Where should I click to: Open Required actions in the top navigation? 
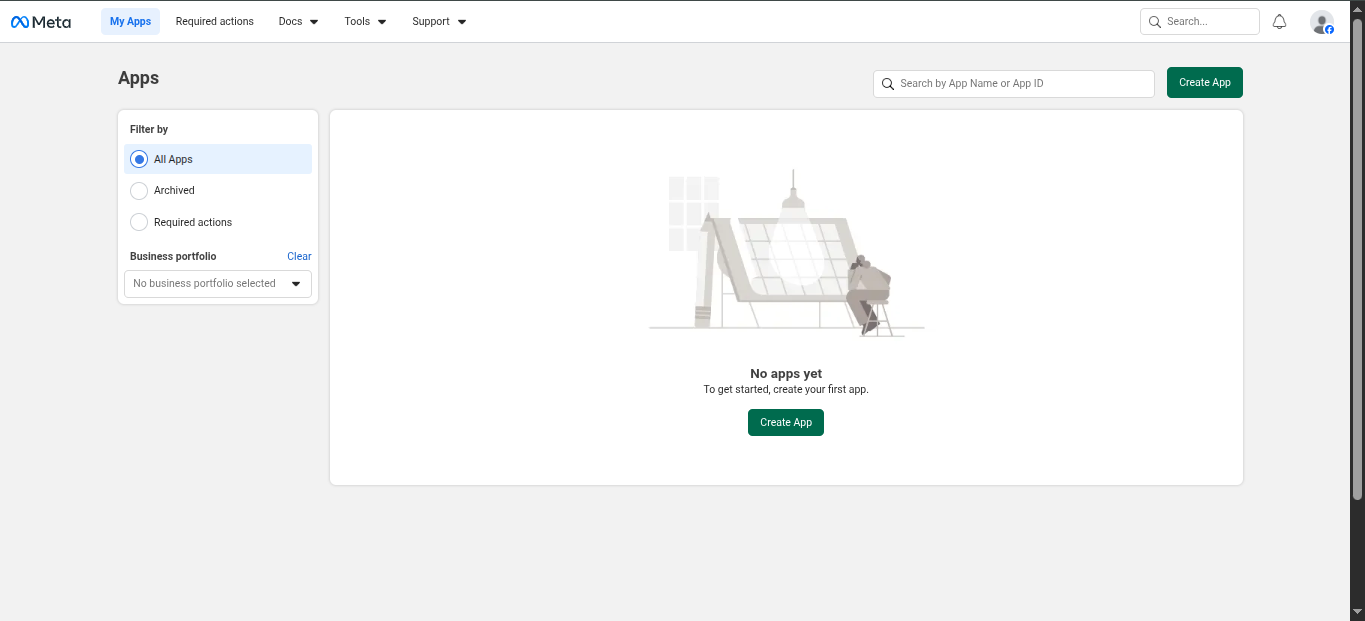coord(215,22)
